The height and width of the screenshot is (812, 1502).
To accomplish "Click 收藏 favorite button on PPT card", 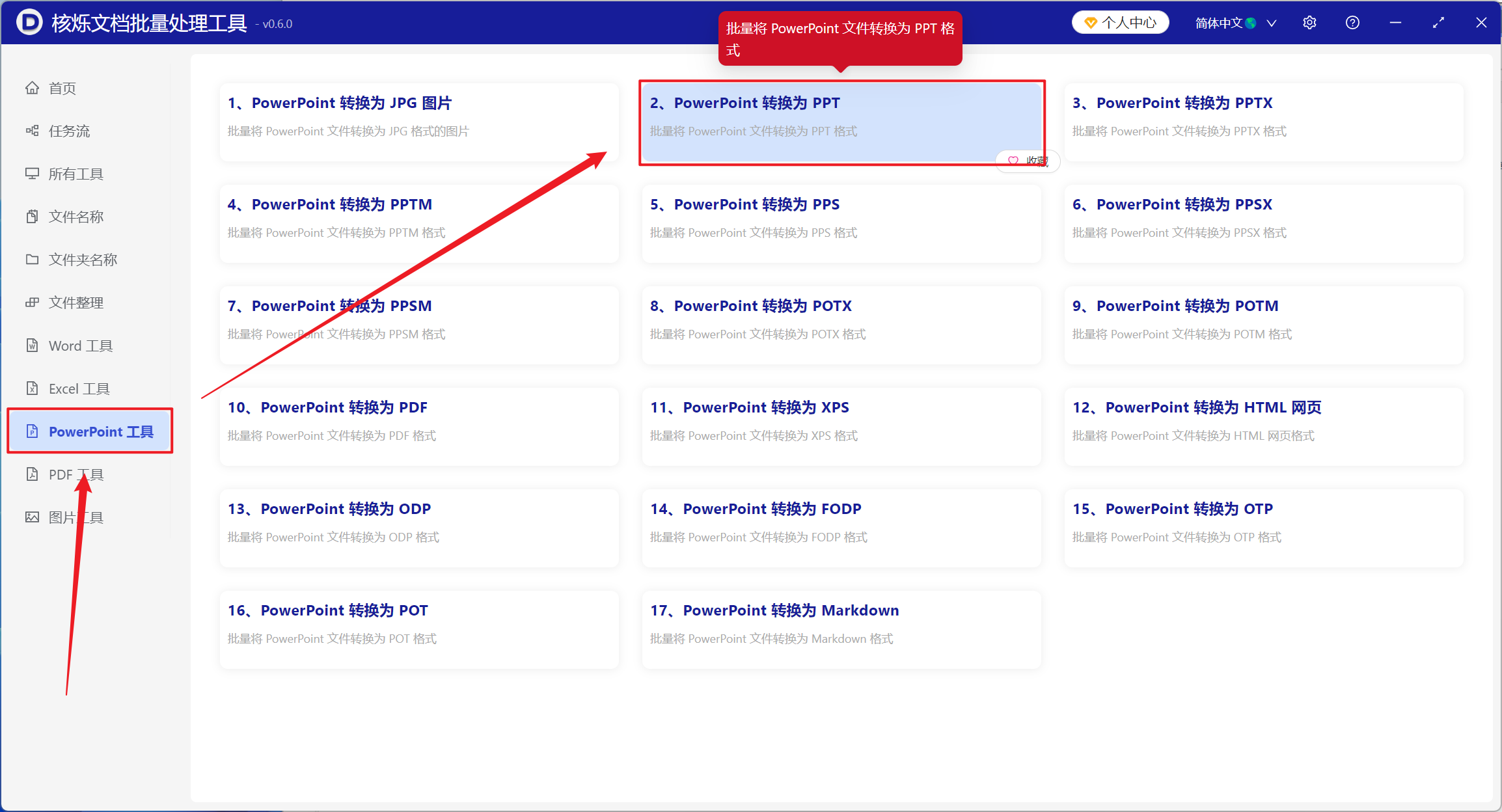I will click(x=1028, y=161).
